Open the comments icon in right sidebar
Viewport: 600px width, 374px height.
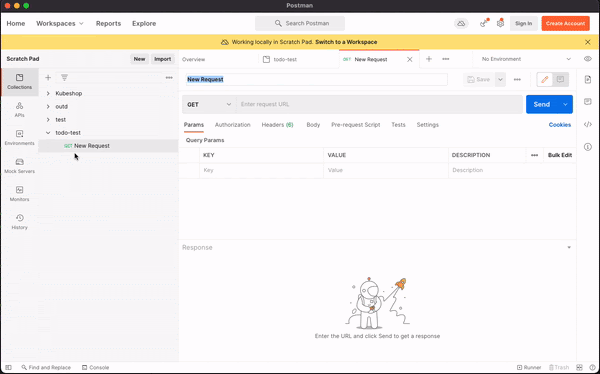[588, 101]
